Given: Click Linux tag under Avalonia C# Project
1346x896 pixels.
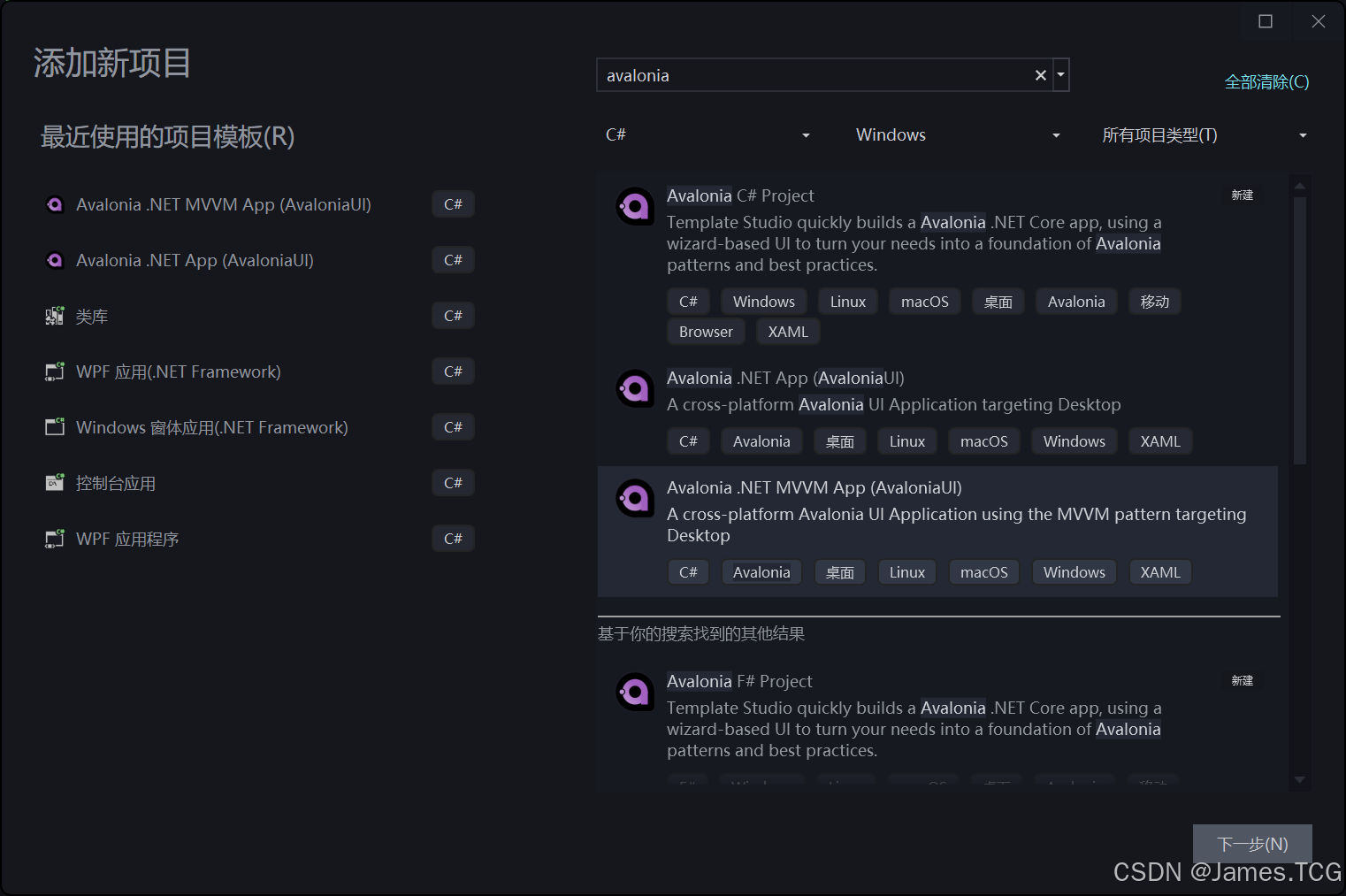Looking at the screenshot, I should coord(848,302).
